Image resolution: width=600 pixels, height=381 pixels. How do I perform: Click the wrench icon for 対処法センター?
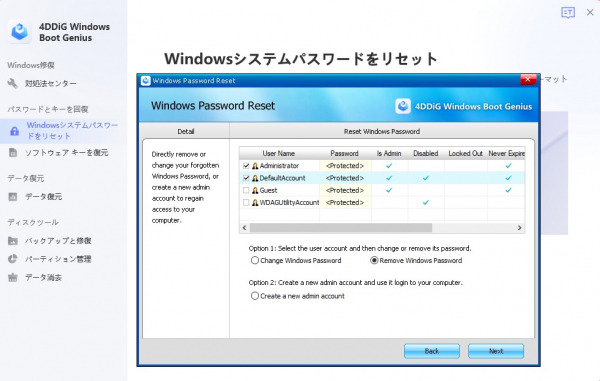[13, 83]
